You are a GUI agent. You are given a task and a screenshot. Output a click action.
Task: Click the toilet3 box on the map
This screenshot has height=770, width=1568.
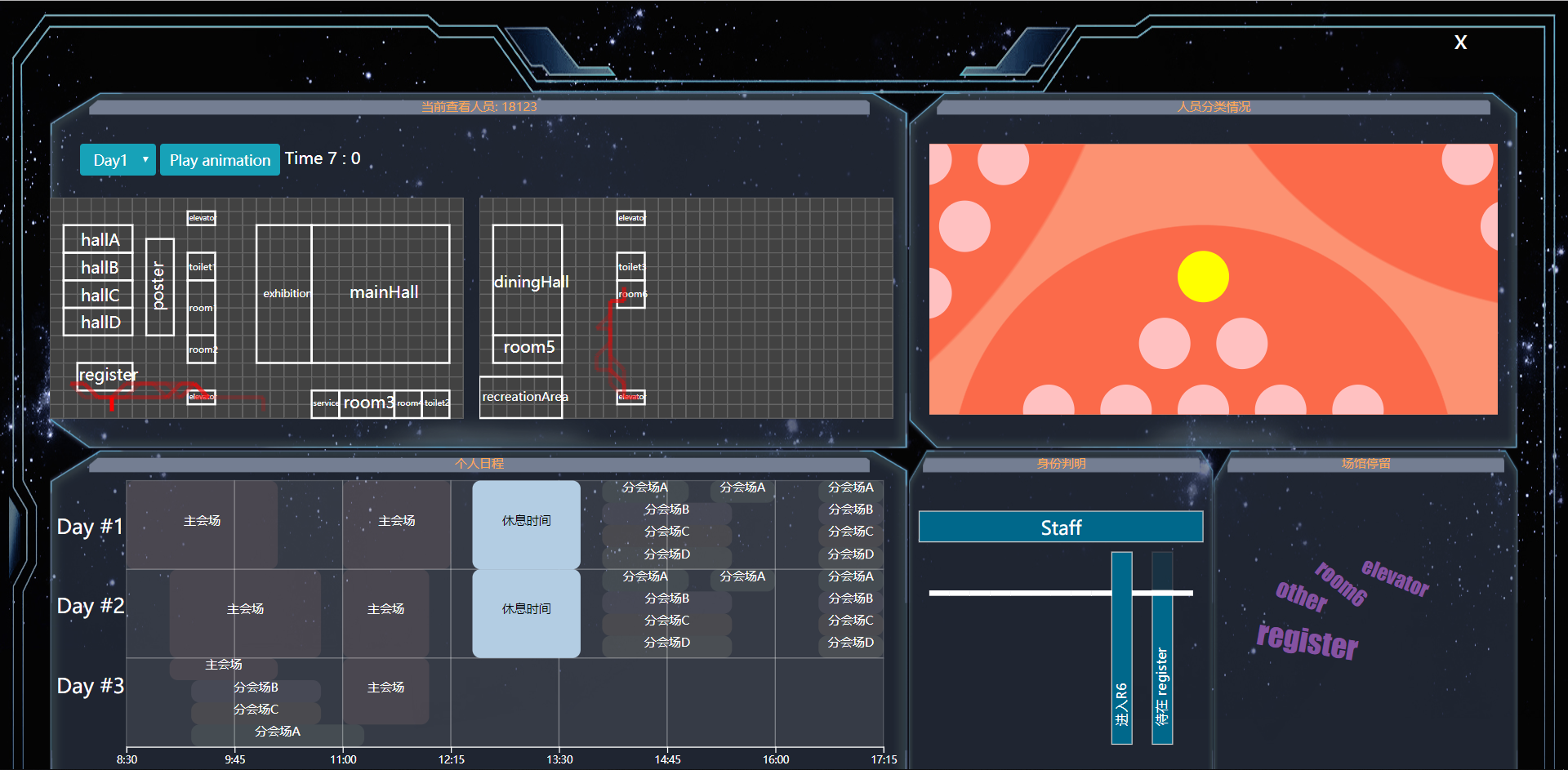point(630,267)
